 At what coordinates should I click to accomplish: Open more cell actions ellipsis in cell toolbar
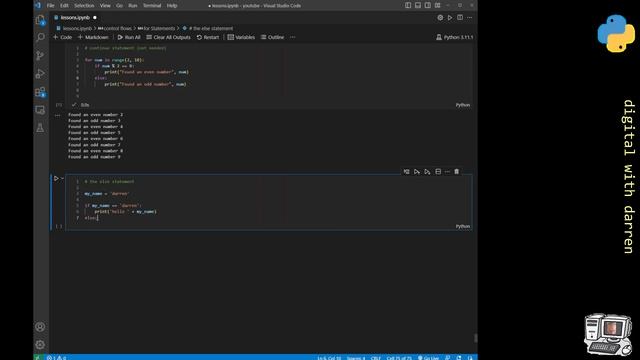(447, 172)
